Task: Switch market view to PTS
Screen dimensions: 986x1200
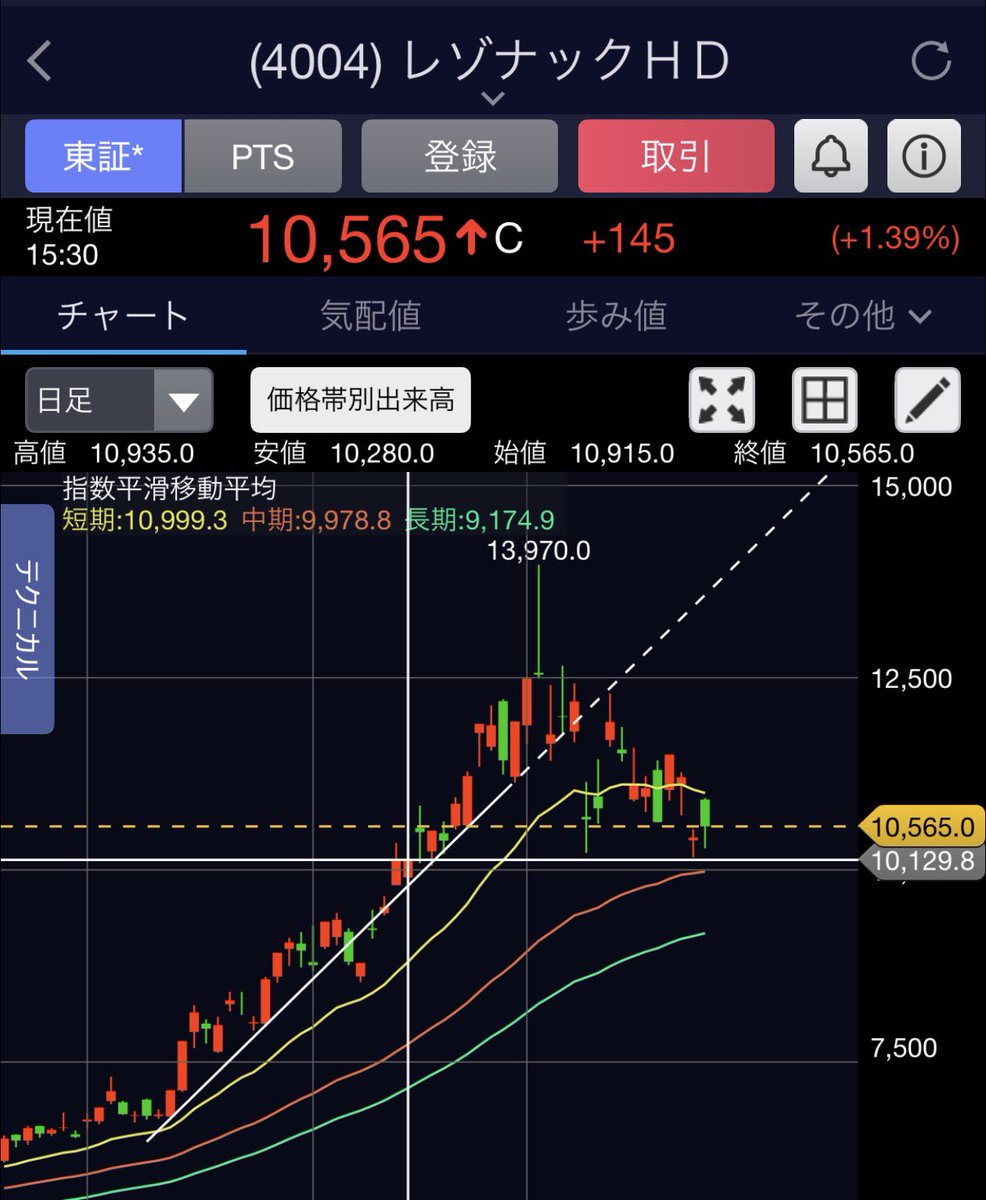Action: pos(263,156)
